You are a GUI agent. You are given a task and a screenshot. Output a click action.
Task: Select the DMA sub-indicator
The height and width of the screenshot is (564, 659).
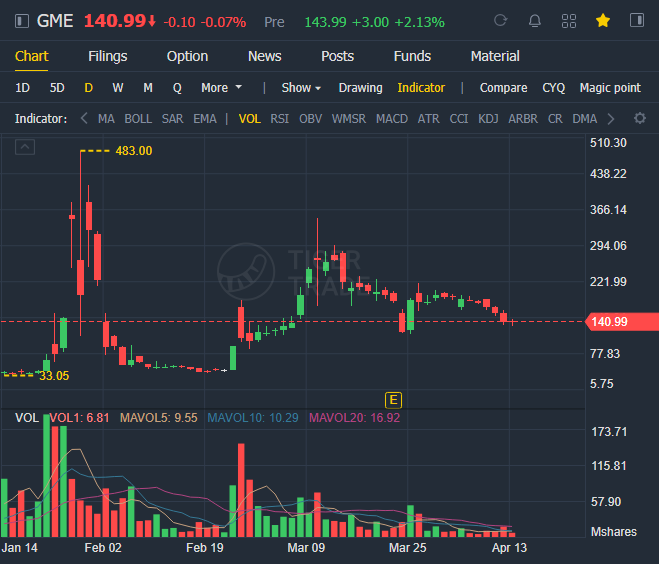[x=585, y=119]
